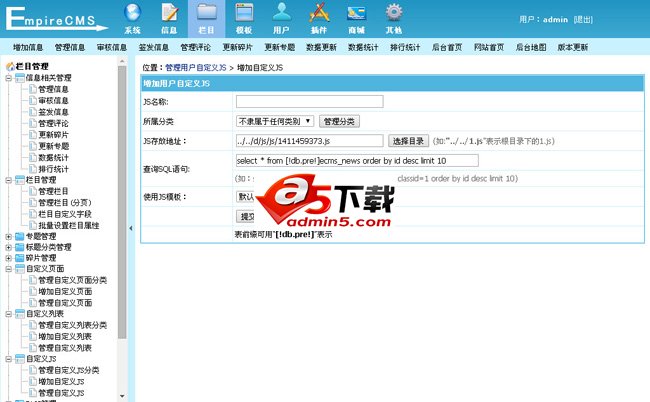Click the 提交 submit button
The width and height of the screenshot is (650, 402).
pos(245,216)
